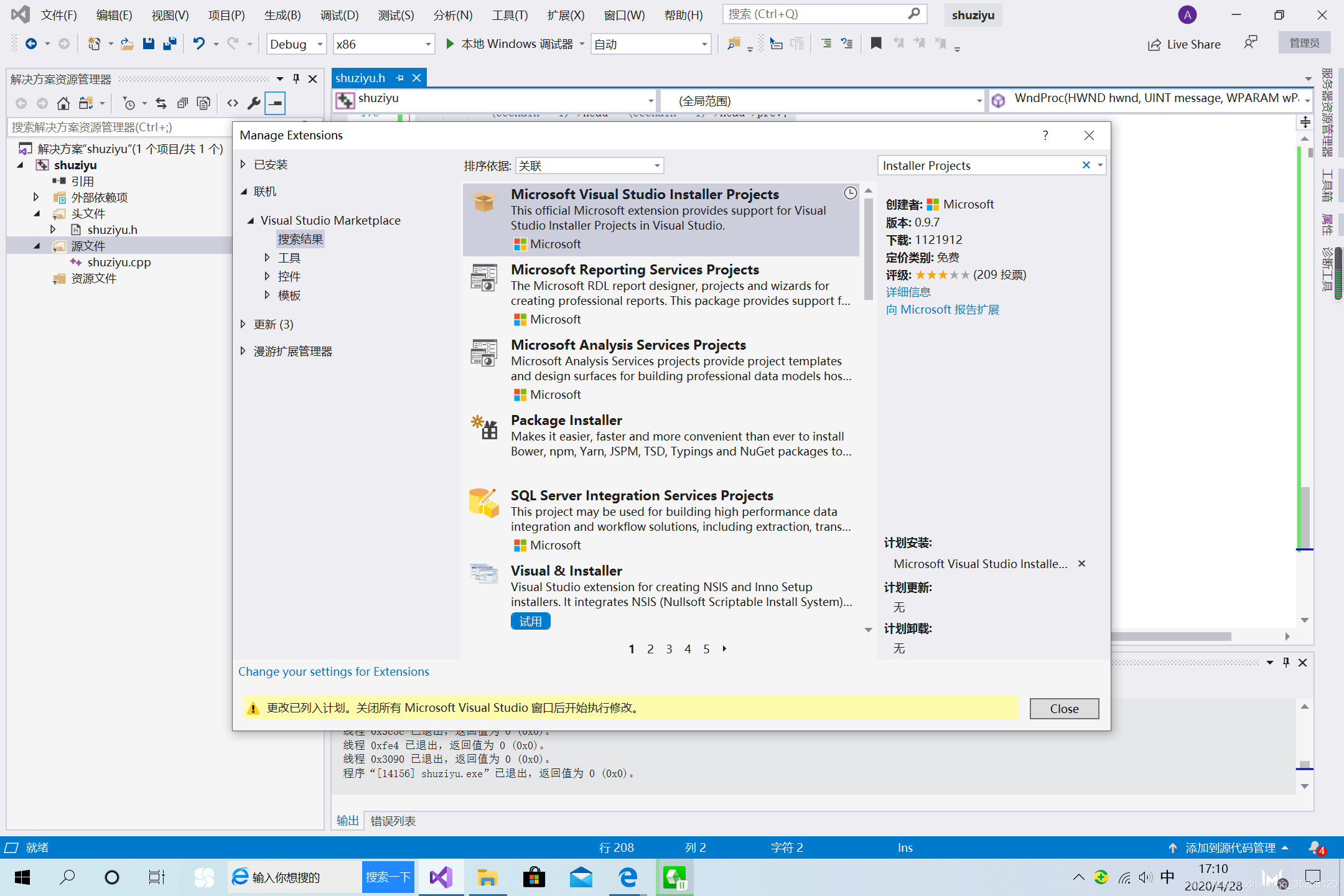Switch to the 错误列表 tab
This screenshot has height=896, width=1344.
(x=393, y=821)
